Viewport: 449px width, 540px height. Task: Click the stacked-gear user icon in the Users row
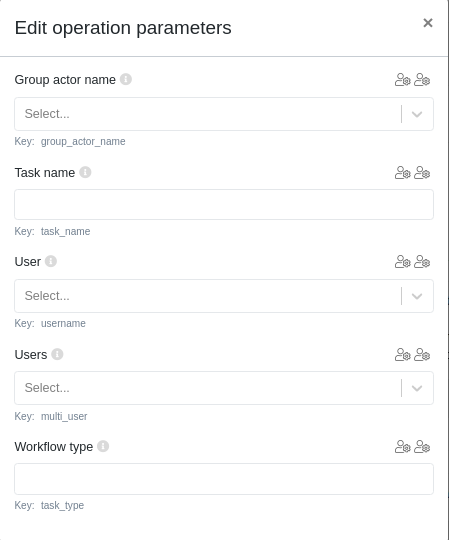(422, 354)
